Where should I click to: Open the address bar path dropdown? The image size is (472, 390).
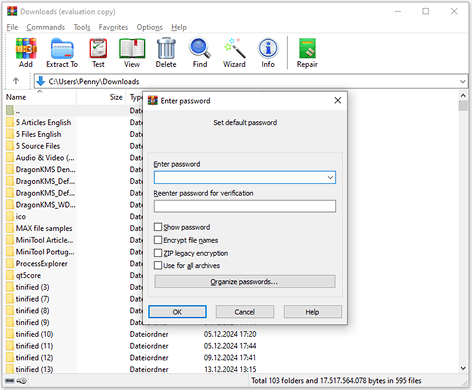[463, 81]
